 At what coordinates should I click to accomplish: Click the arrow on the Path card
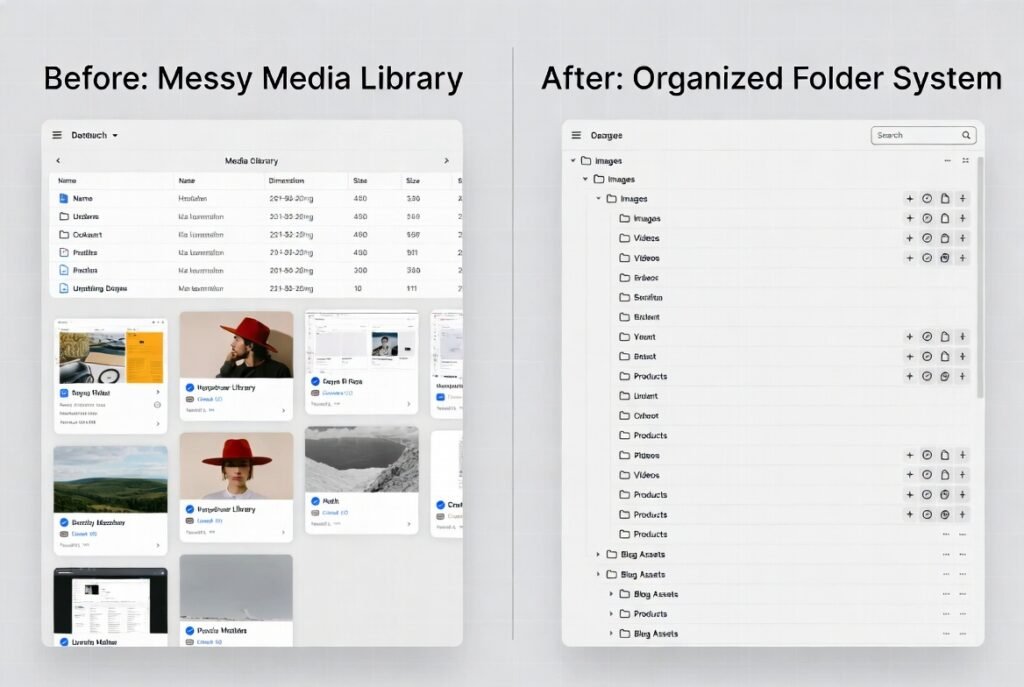click(409, 524)
